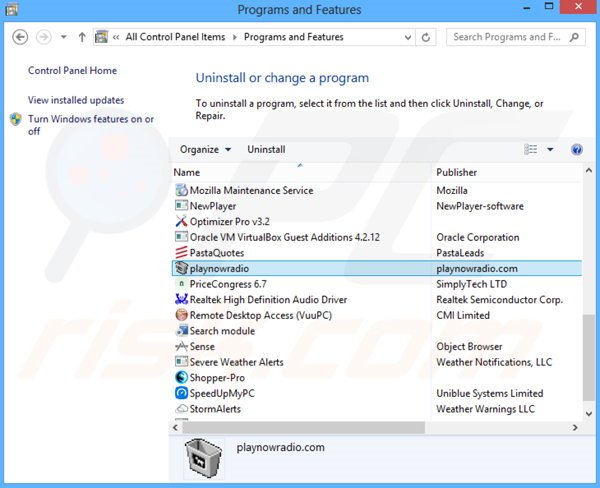This screenshot has height=488, width=600.
Task: Click the vertical scrollbar down arrow
Action: (x=589, y=413)
